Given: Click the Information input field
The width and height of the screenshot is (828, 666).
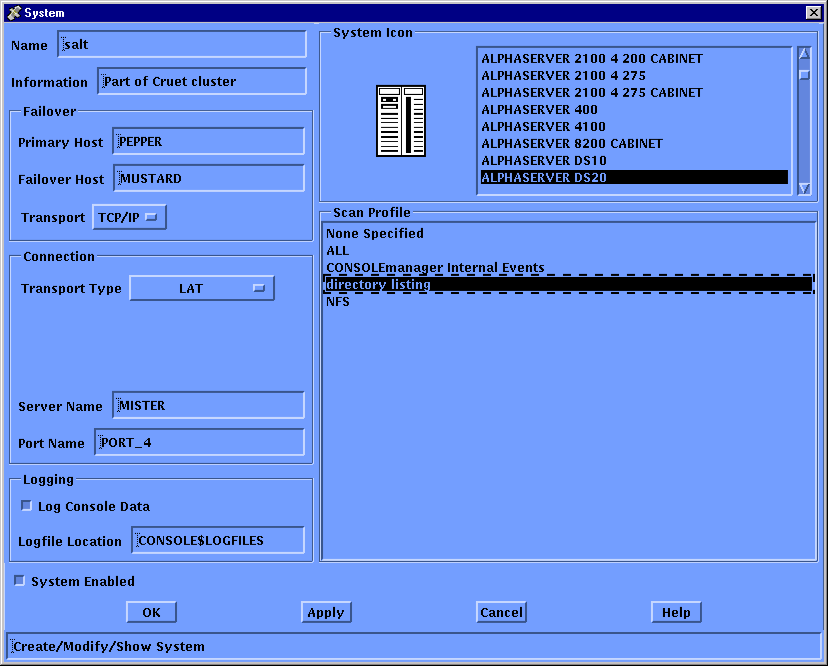Looking at the screenshot, I should (202, 81).
